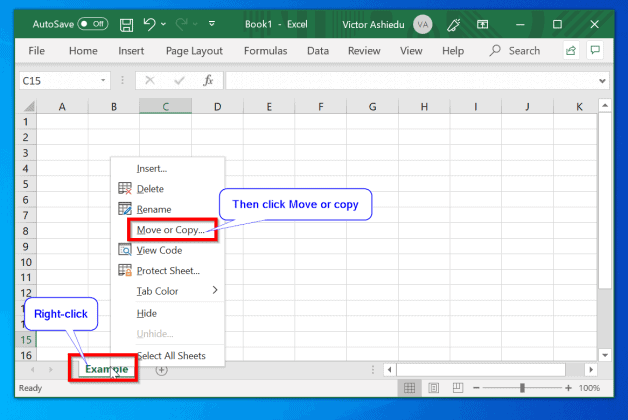Expand the formula bar chevron
Screen dimensions: 628x420
pyautogui.click(x=602, y=81)
